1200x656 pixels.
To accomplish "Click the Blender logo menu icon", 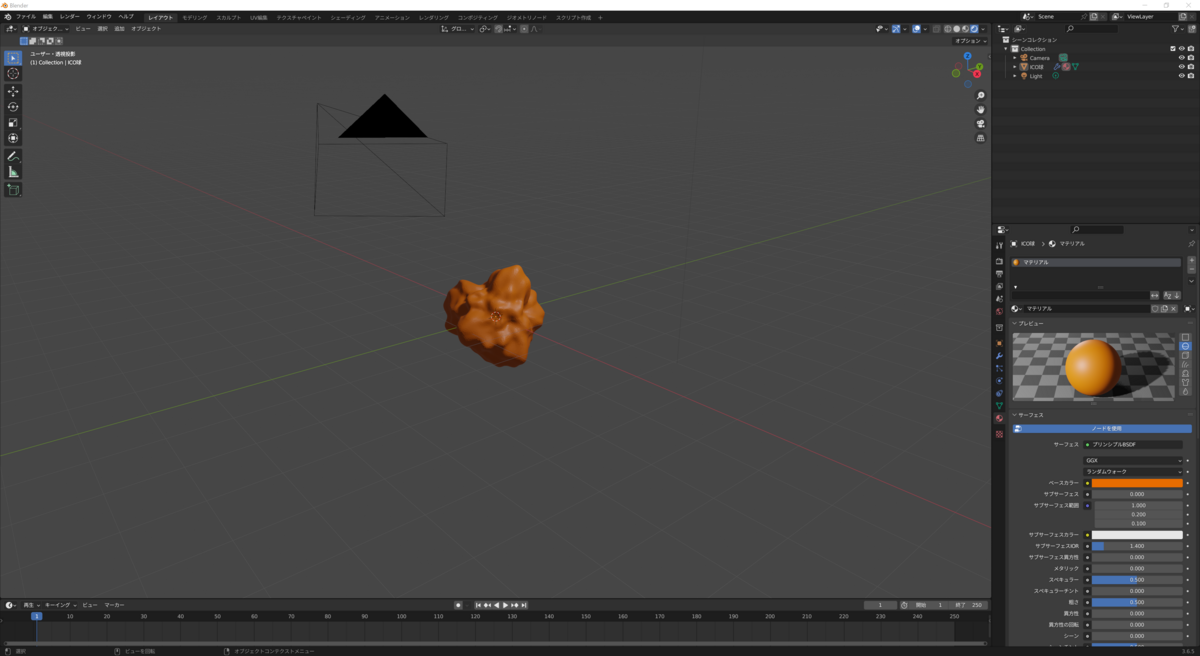I will 7,17.
